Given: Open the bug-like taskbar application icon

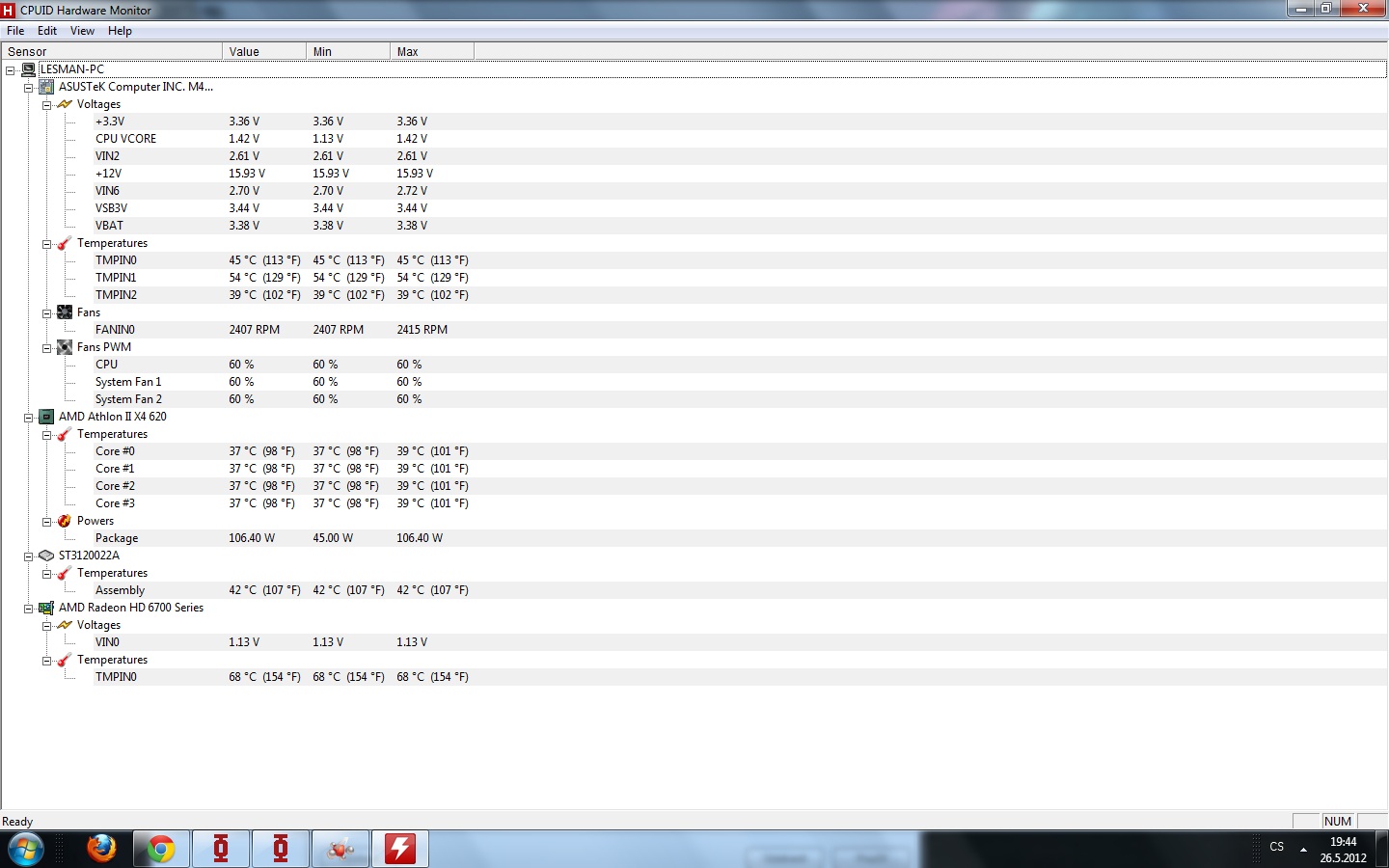Looking at the screenshot, I should 340,850.
